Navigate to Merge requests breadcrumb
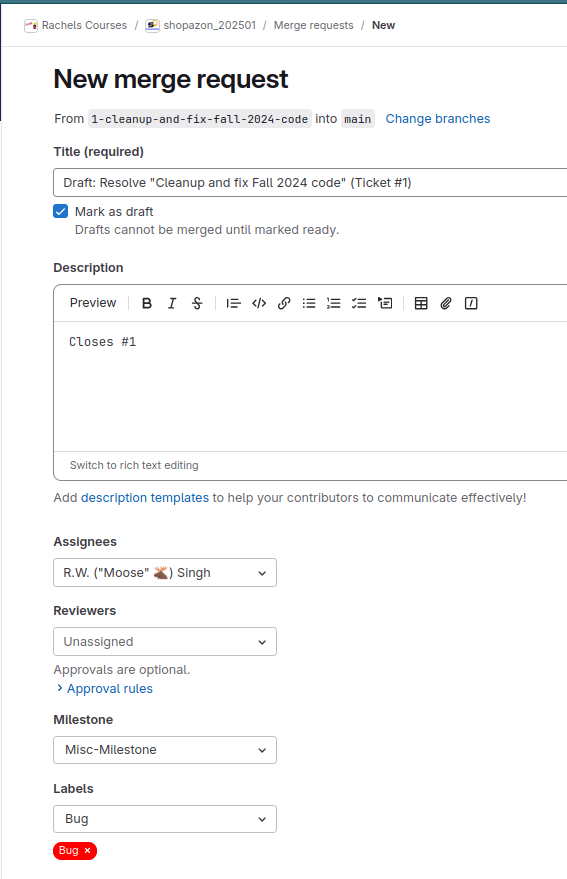 [314, 25]
